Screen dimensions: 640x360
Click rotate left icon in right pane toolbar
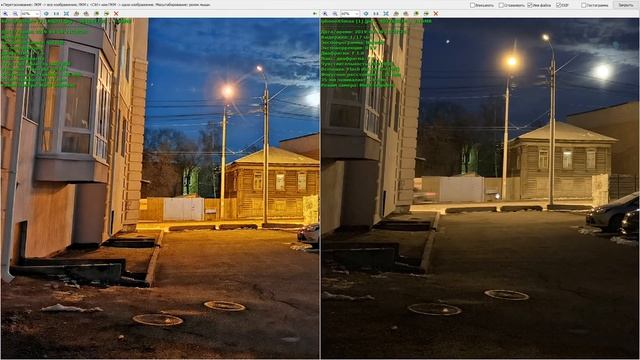[396, 13]
